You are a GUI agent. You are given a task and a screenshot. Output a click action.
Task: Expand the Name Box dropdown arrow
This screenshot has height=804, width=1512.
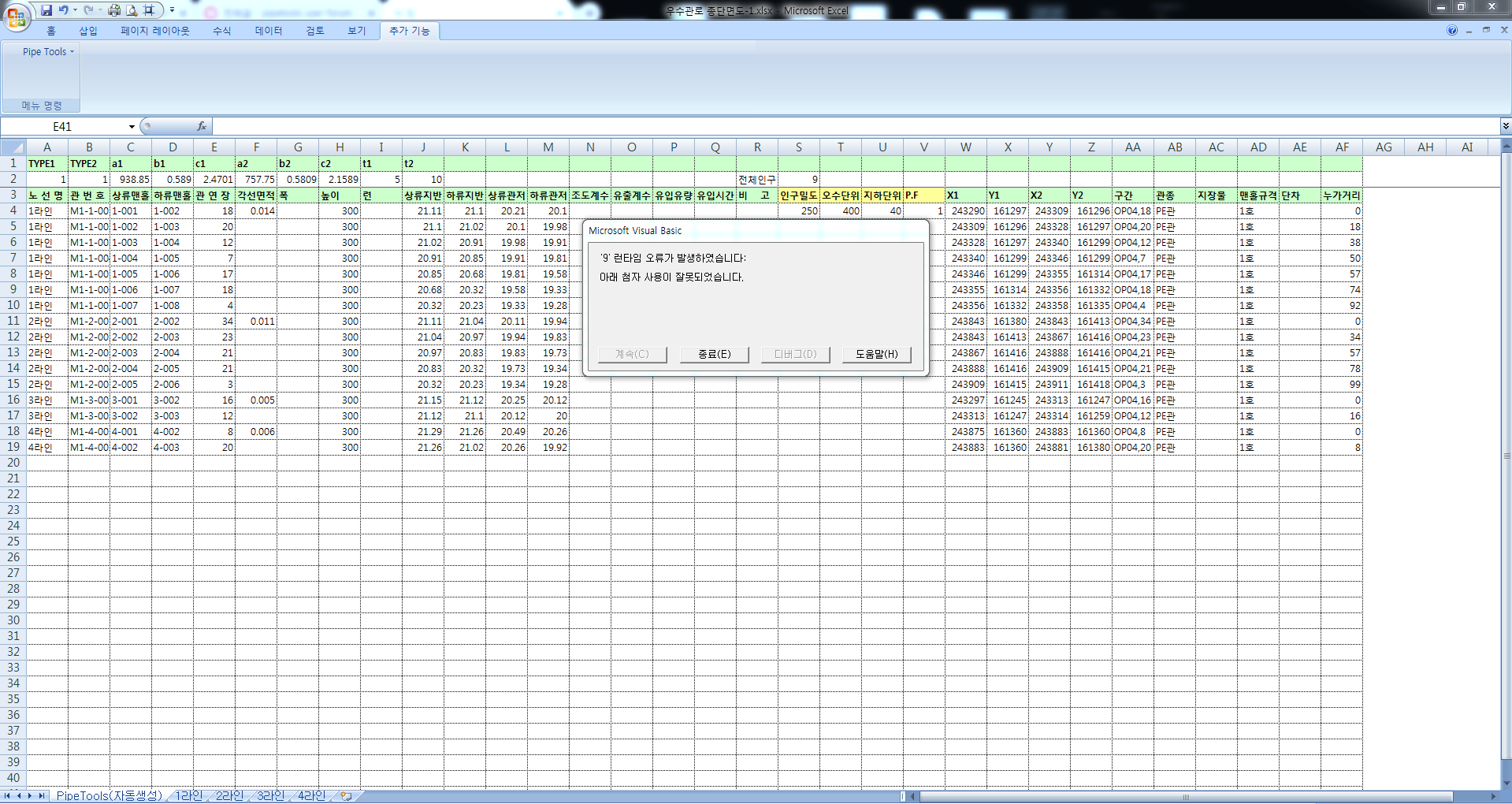tap(132, 127)
